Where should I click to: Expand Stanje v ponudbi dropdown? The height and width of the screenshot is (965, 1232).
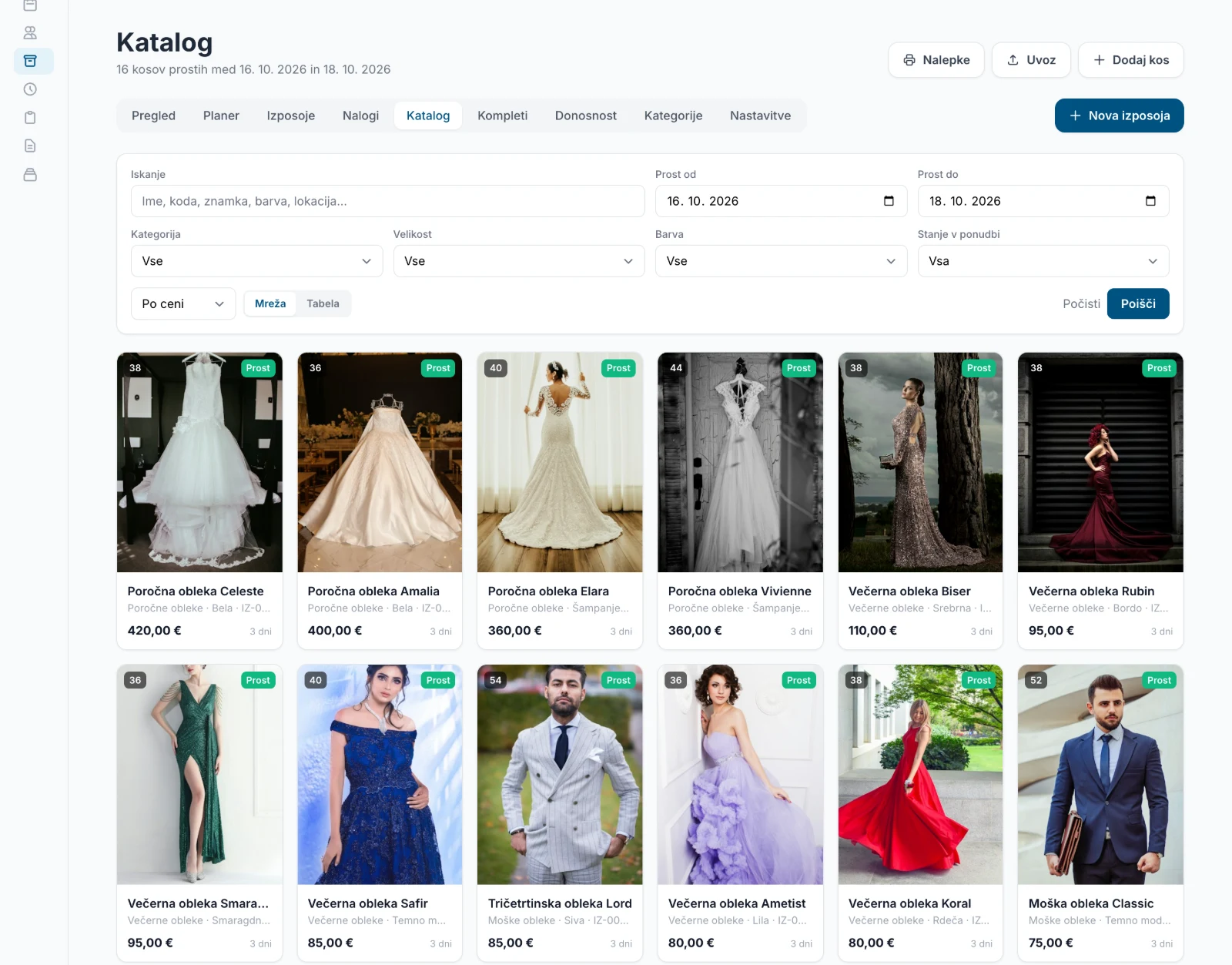pos(1043,261)
